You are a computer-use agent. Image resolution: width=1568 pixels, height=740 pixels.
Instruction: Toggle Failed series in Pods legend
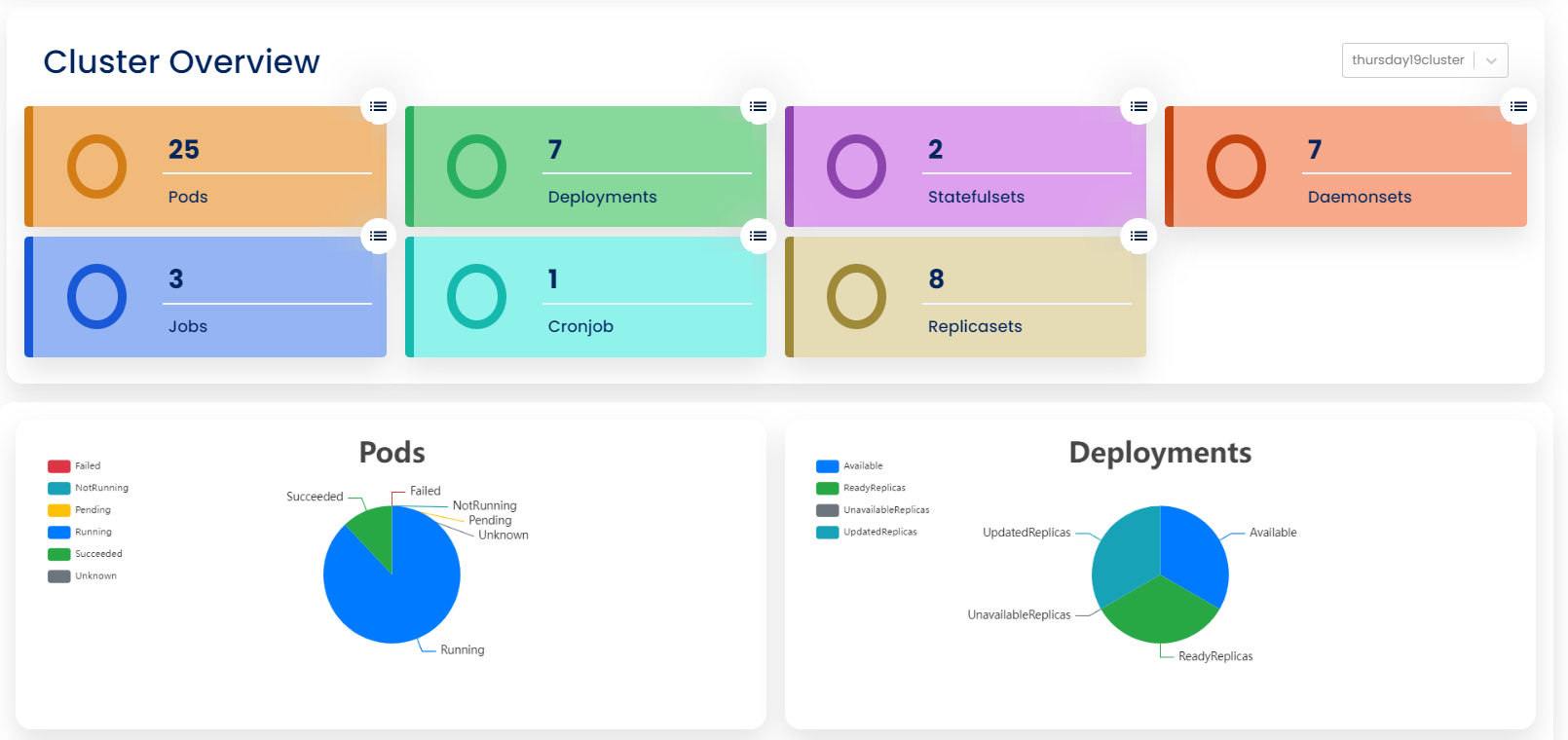(x=74, y=466)
